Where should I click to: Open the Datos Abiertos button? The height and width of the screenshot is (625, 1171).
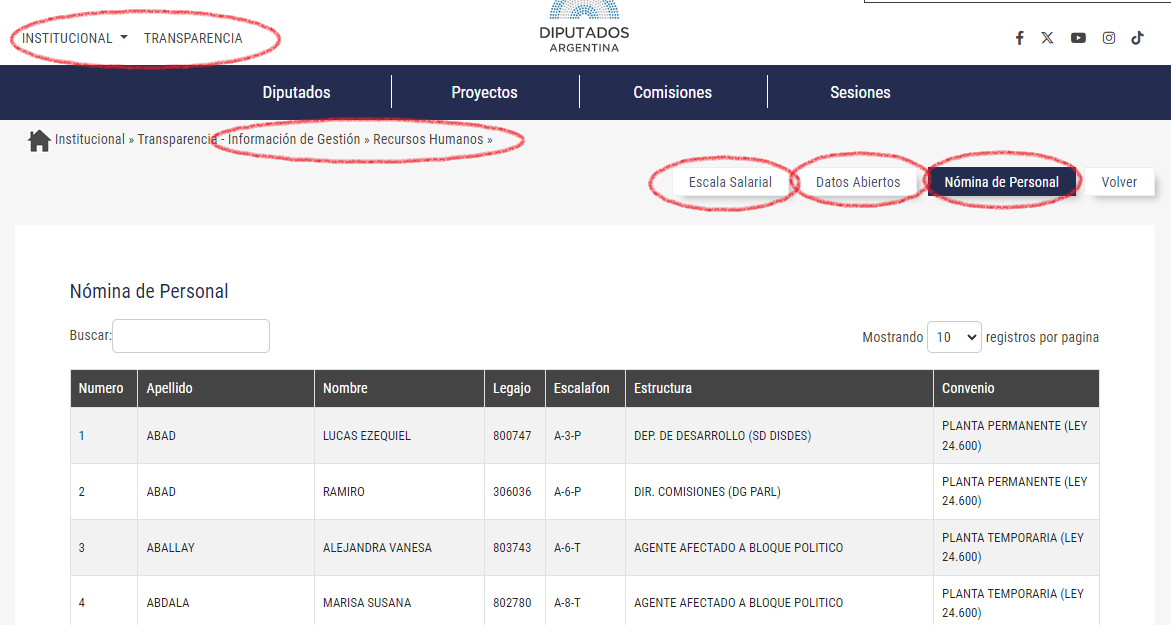click(858, 182)
